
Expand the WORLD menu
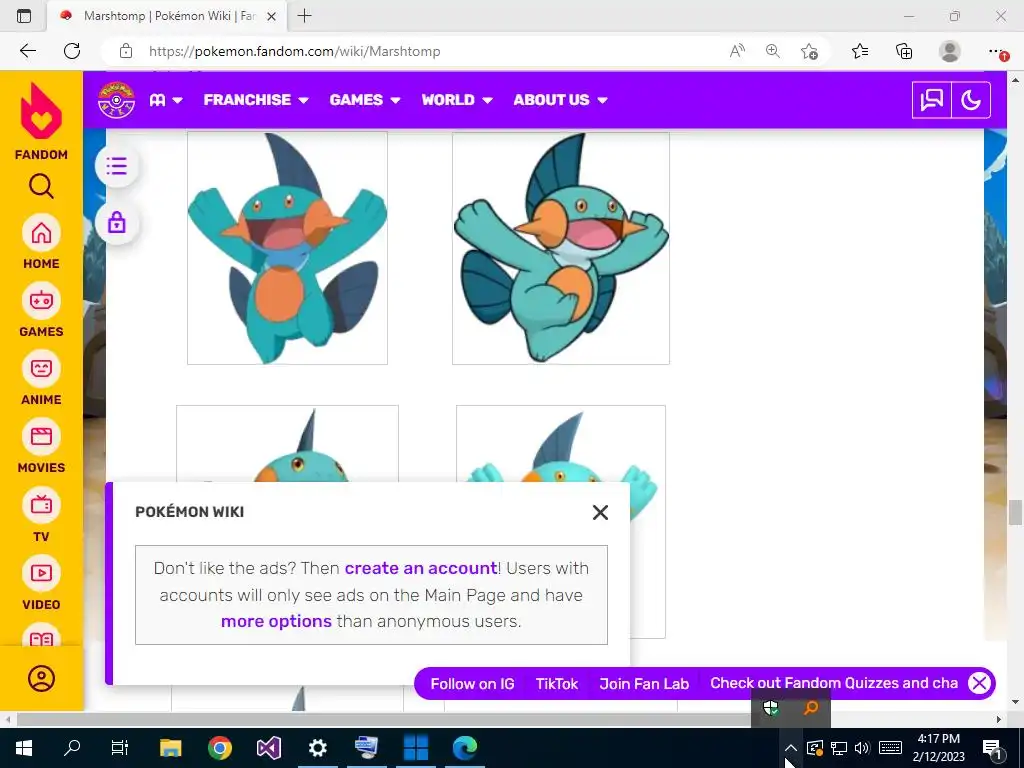tap(456, 100)
